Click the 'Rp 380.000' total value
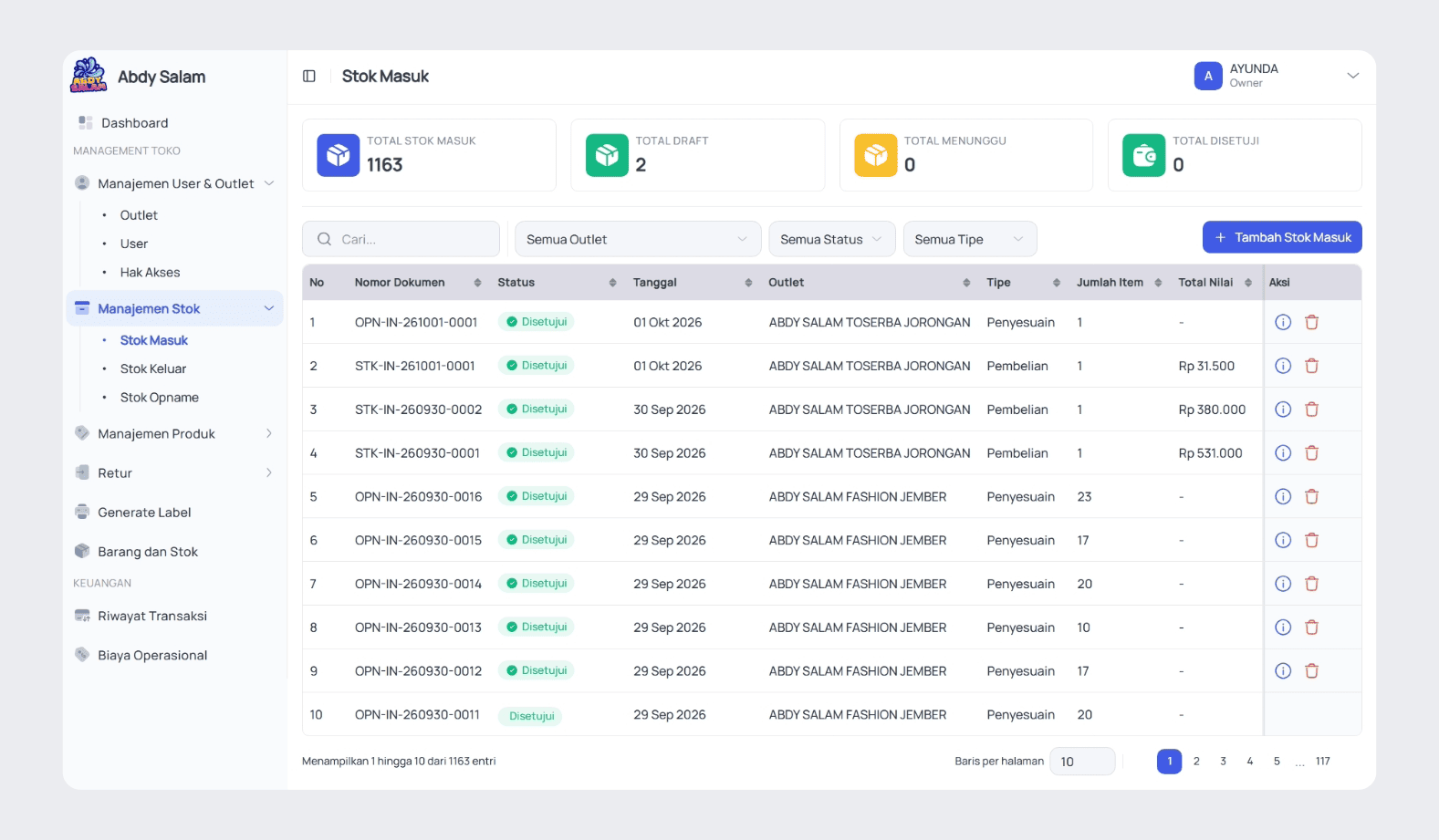Viewport: 1439px width, 840px height. 1212,410
